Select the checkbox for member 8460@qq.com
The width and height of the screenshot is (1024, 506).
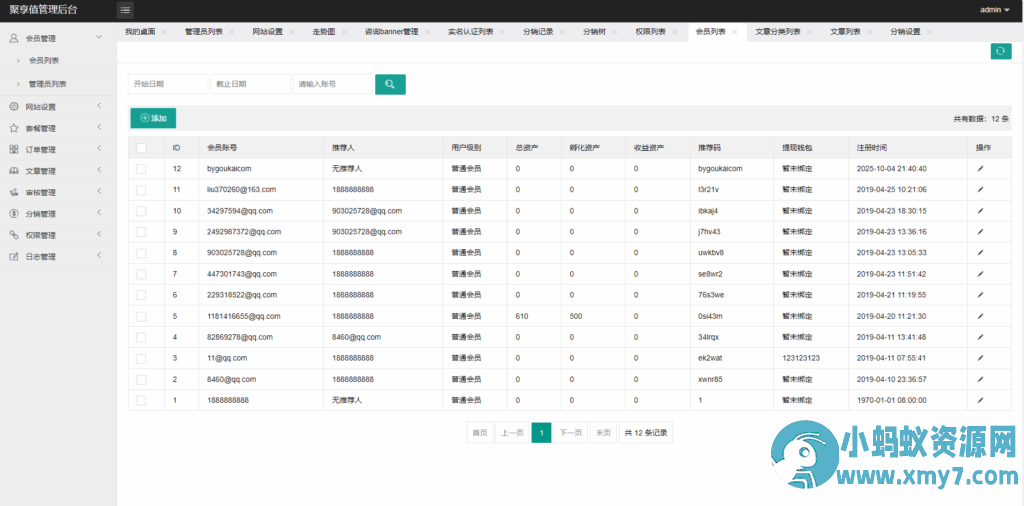[x=141, y=379]
